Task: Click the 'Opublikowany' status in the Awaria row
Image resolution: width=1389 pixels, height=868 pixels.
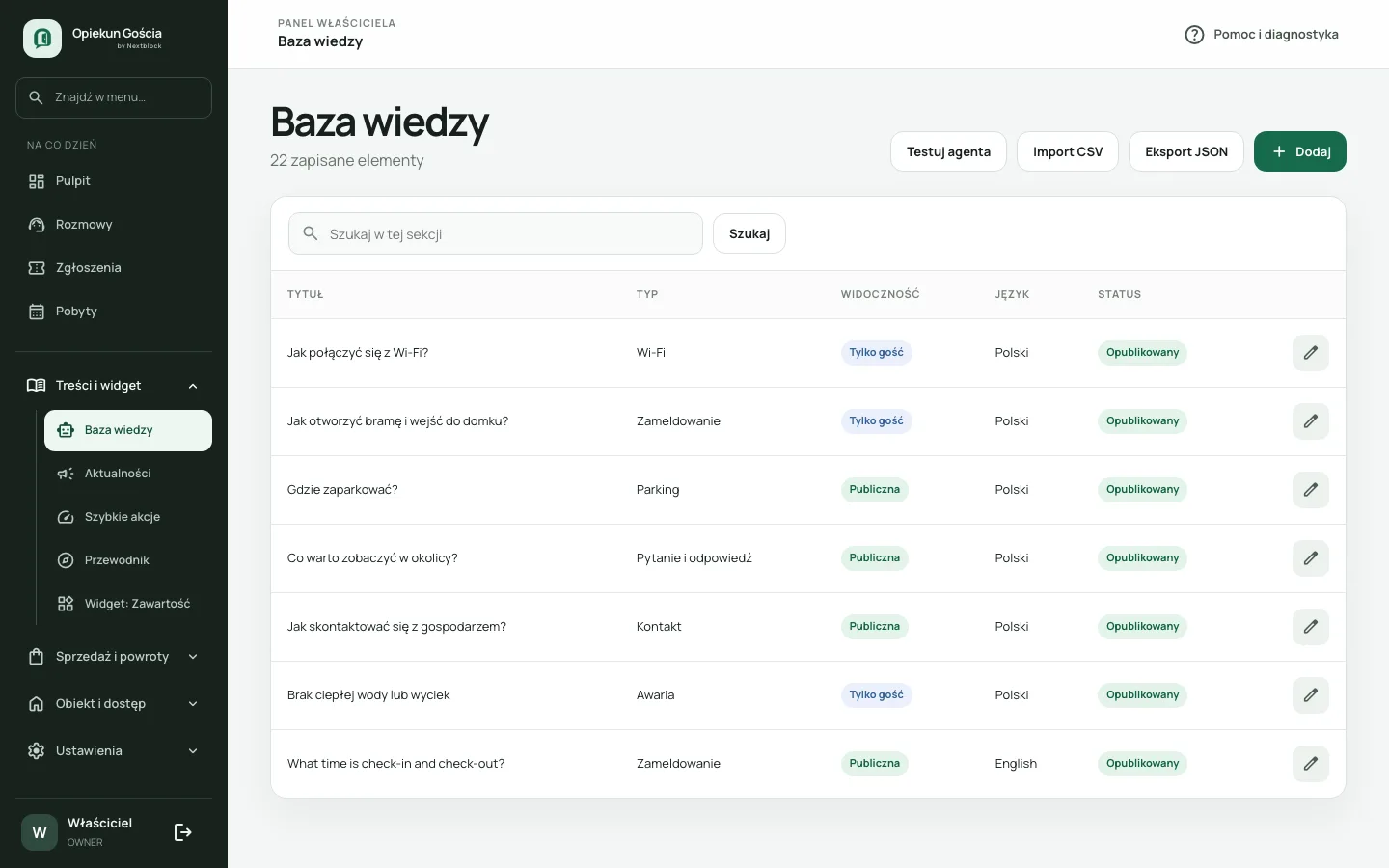Action: (1143, 695)
